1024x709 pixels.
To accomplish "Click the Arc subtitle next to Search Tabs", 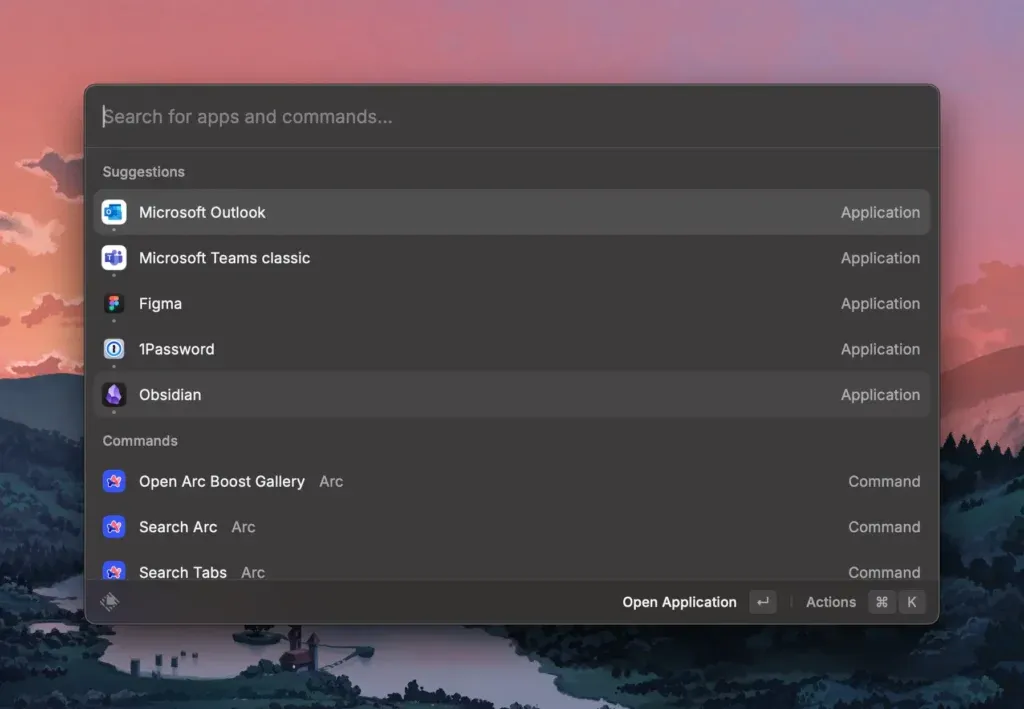I will (x=253, y=573).
